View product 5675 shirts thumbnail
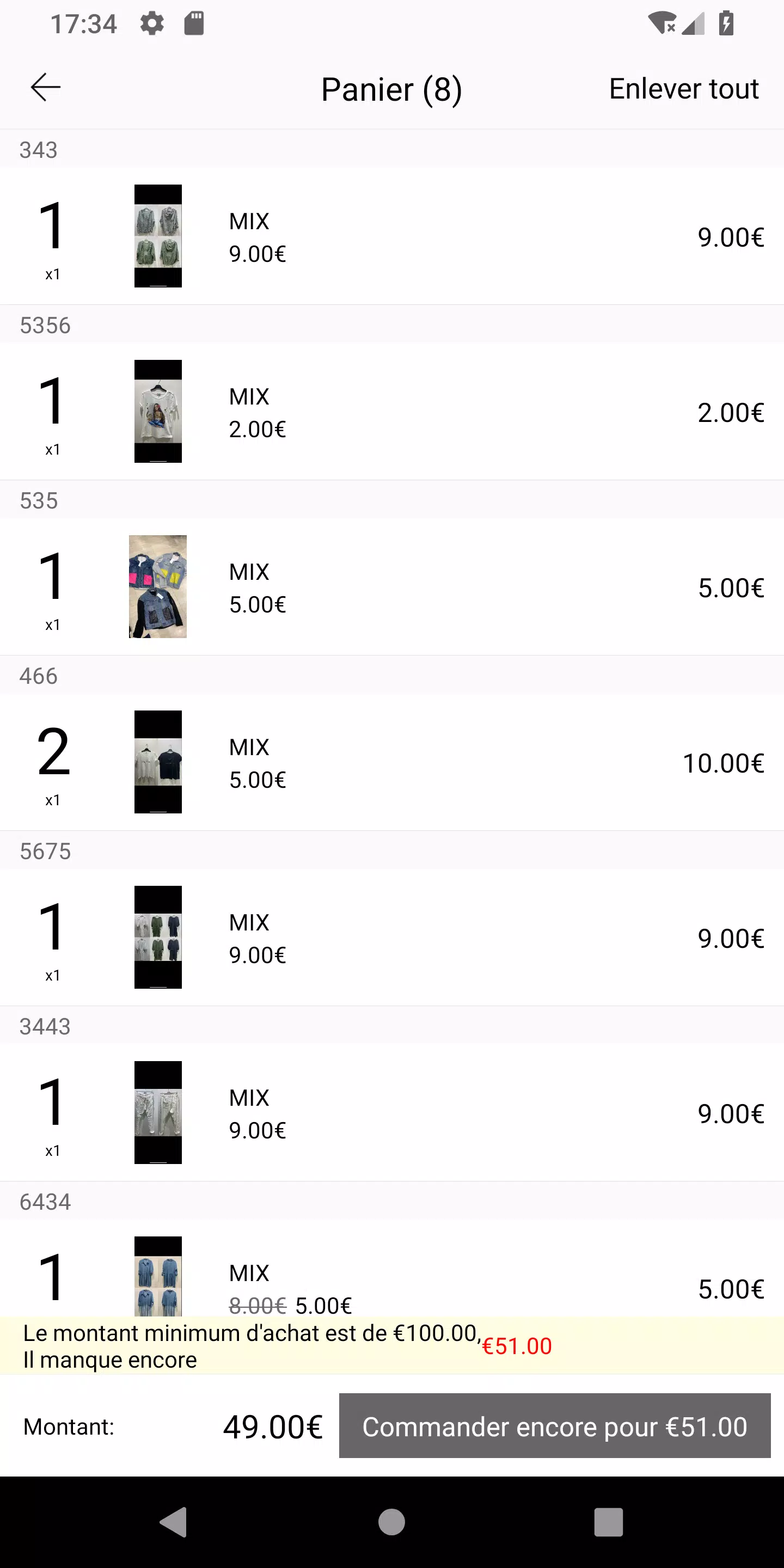 click(158, 937)
